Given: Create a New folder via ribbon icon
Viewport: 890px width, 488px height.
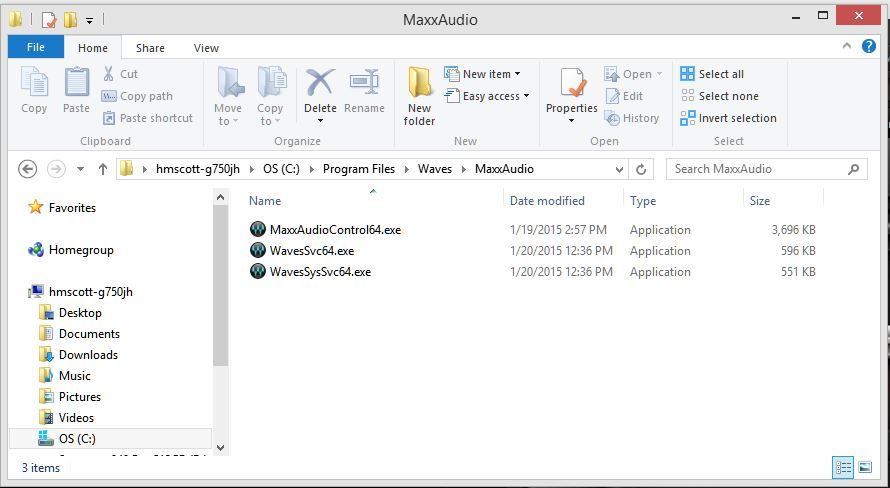Looking at the screenshot, I should [419, 83].
